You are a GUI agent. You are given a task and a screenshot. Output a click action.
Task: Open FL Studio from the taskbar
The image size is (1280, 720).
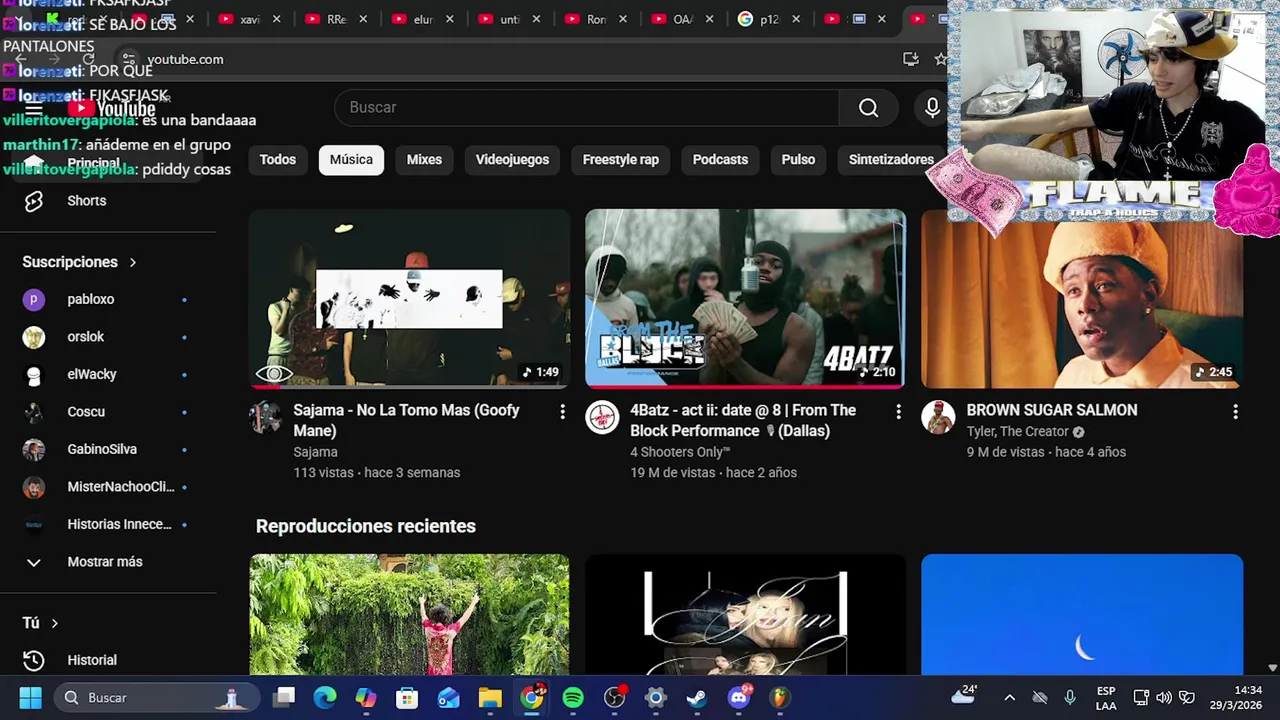tap(780, 697)
